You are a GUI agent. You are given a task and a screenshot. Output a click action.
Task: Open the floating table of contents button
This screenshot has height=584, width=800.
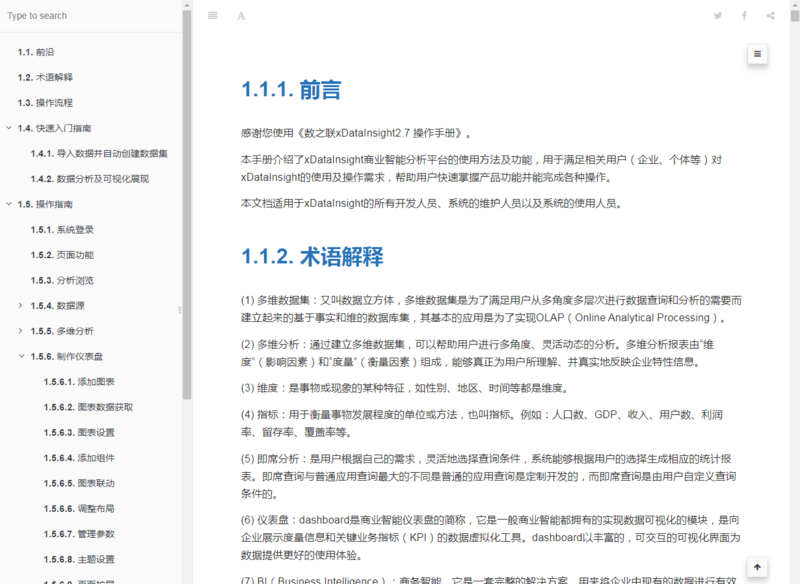[x=758, y=54]
